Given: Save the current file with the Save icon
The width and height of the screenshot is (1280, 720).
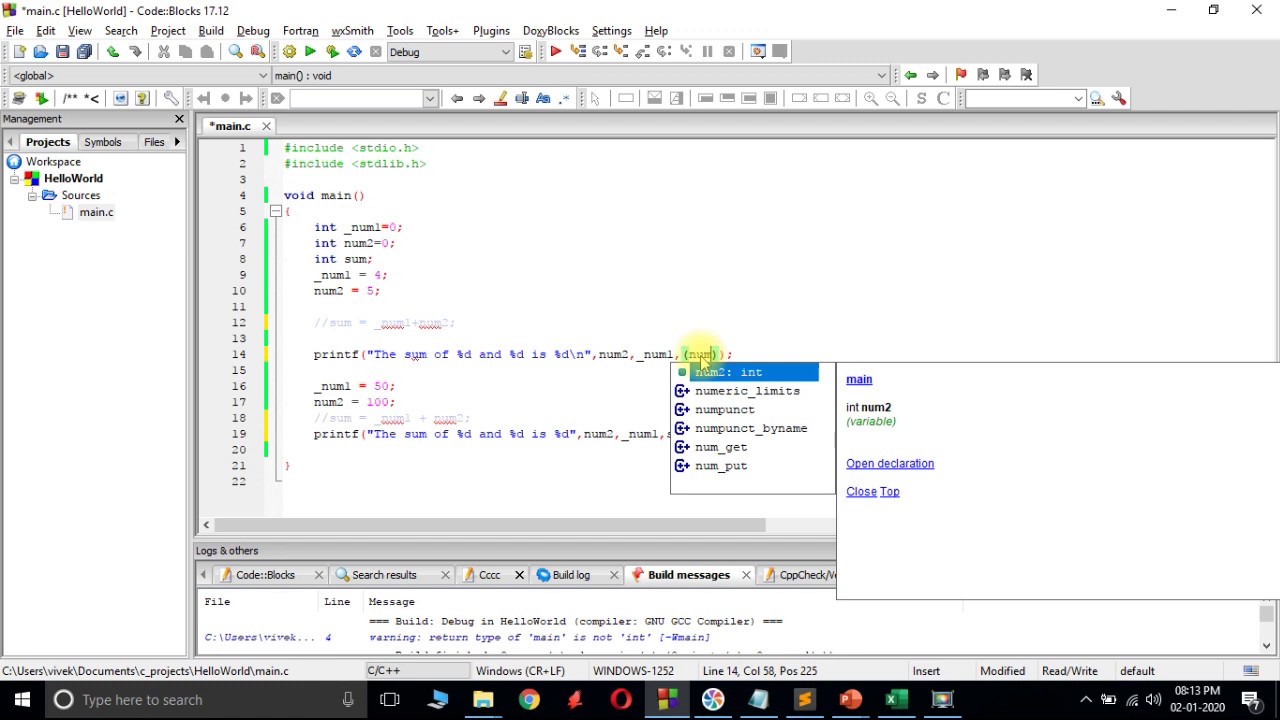Looking at the screenshot, I should (63, 52).
